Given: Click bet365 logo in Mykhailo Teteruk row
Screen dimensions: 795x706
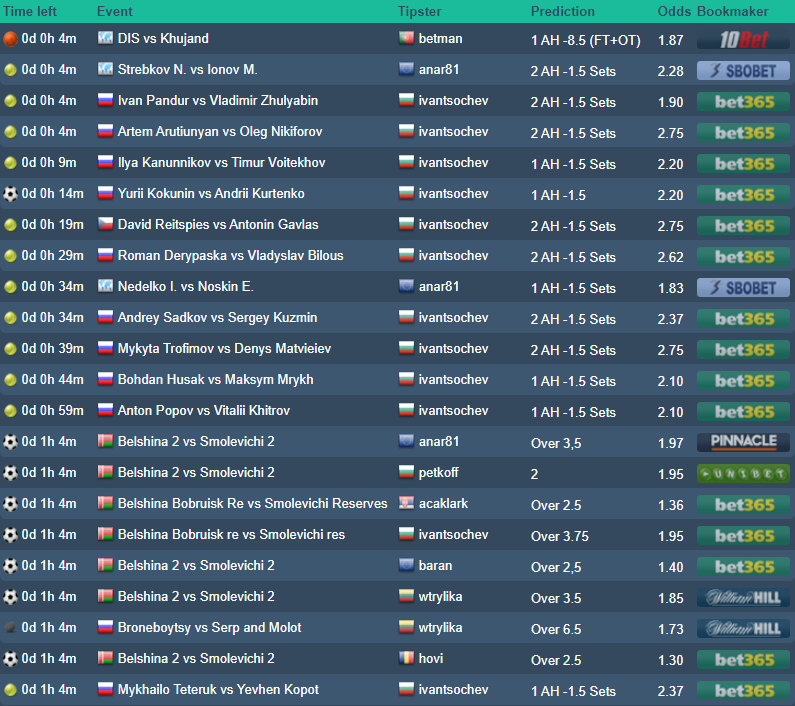Looking at the screenshot, I should point(743,690).
